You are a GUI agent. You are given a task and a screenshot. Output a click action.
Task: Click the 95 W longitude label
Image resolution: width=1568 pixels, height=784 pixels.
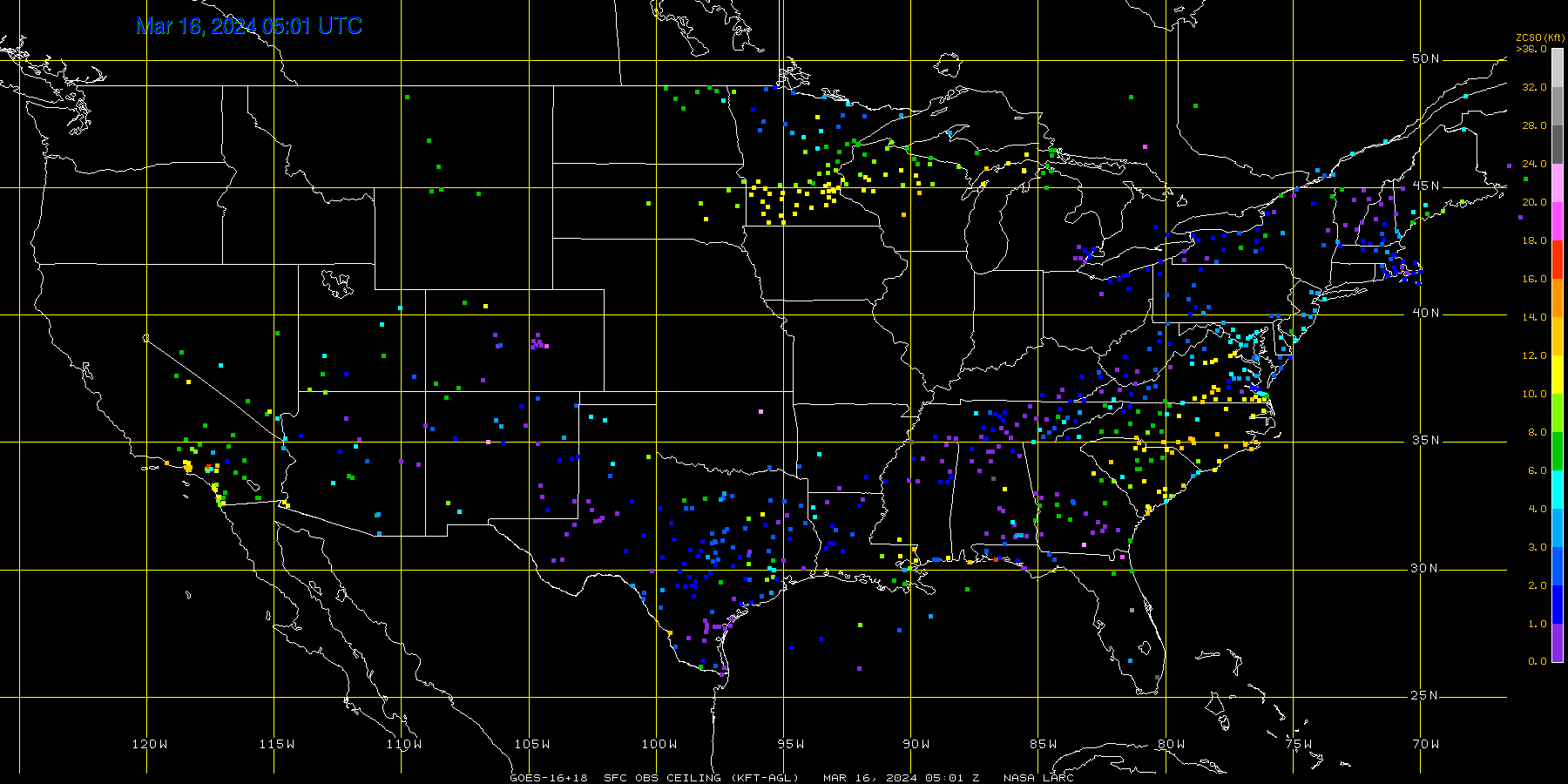[x=791, y=744]
